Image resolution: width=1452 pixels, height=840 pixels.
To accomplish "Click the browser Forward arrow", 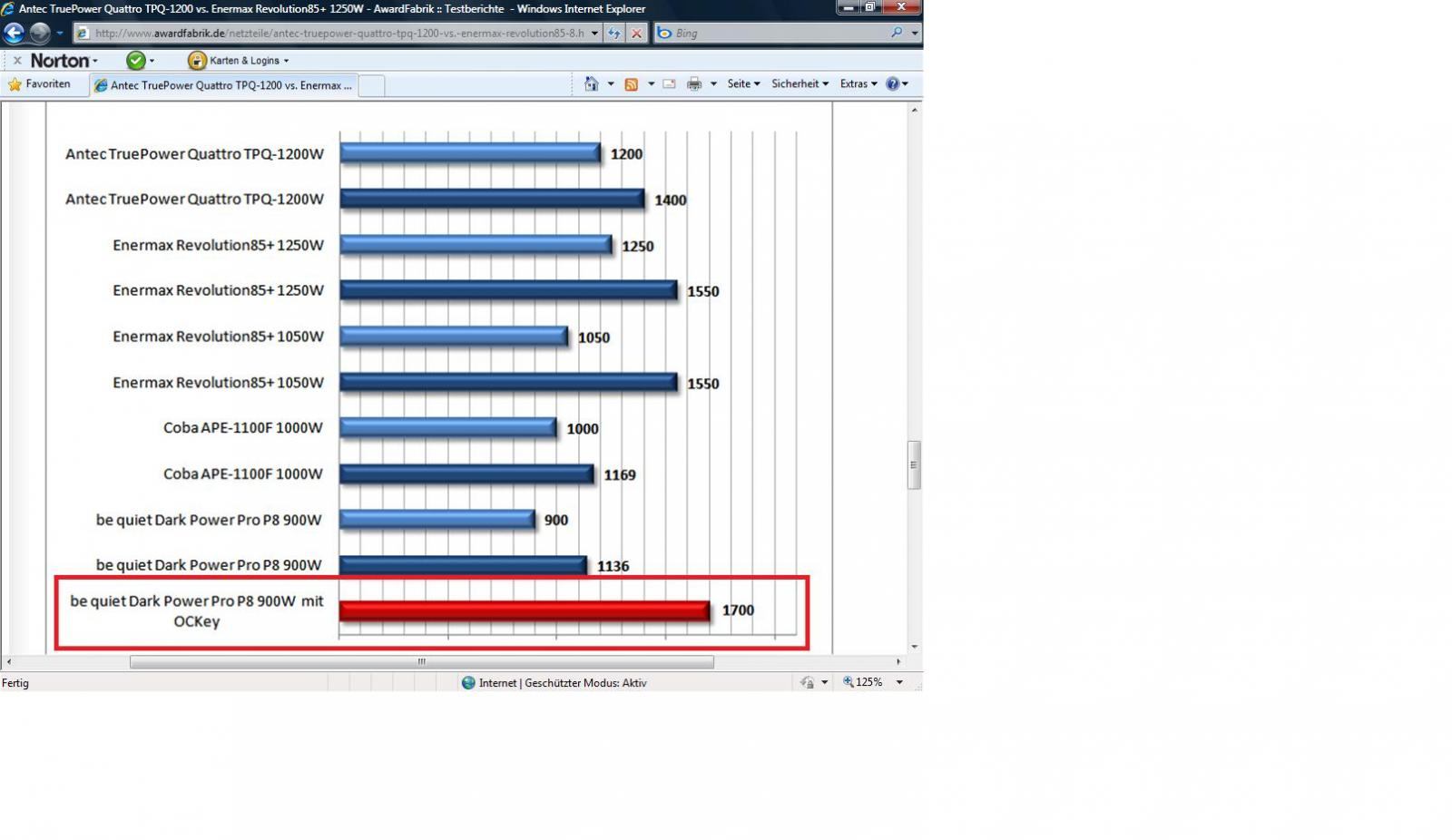I will 40,34.
